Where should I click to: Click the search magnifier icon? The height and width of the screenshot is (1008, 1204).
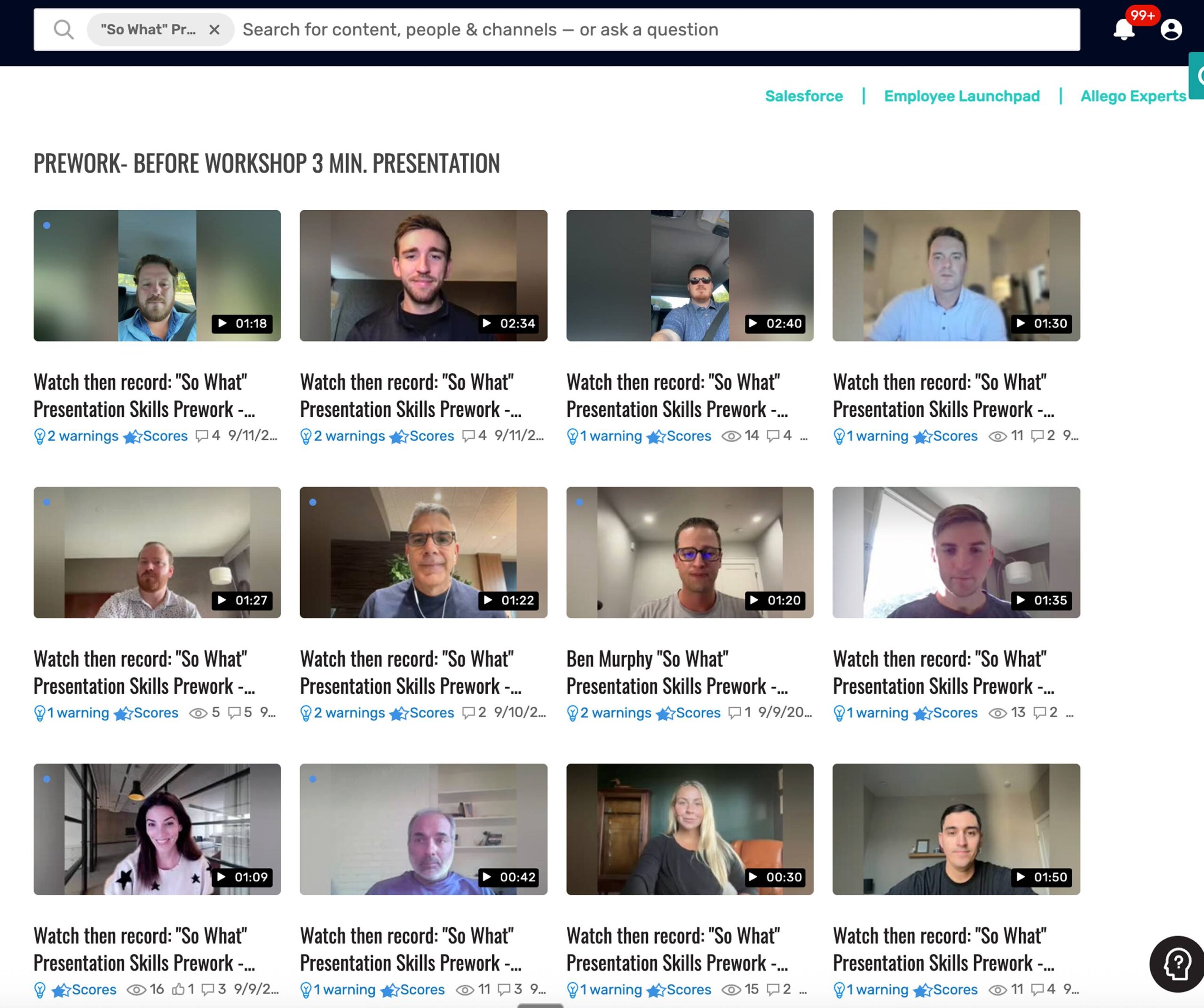[x=63, y=29]
